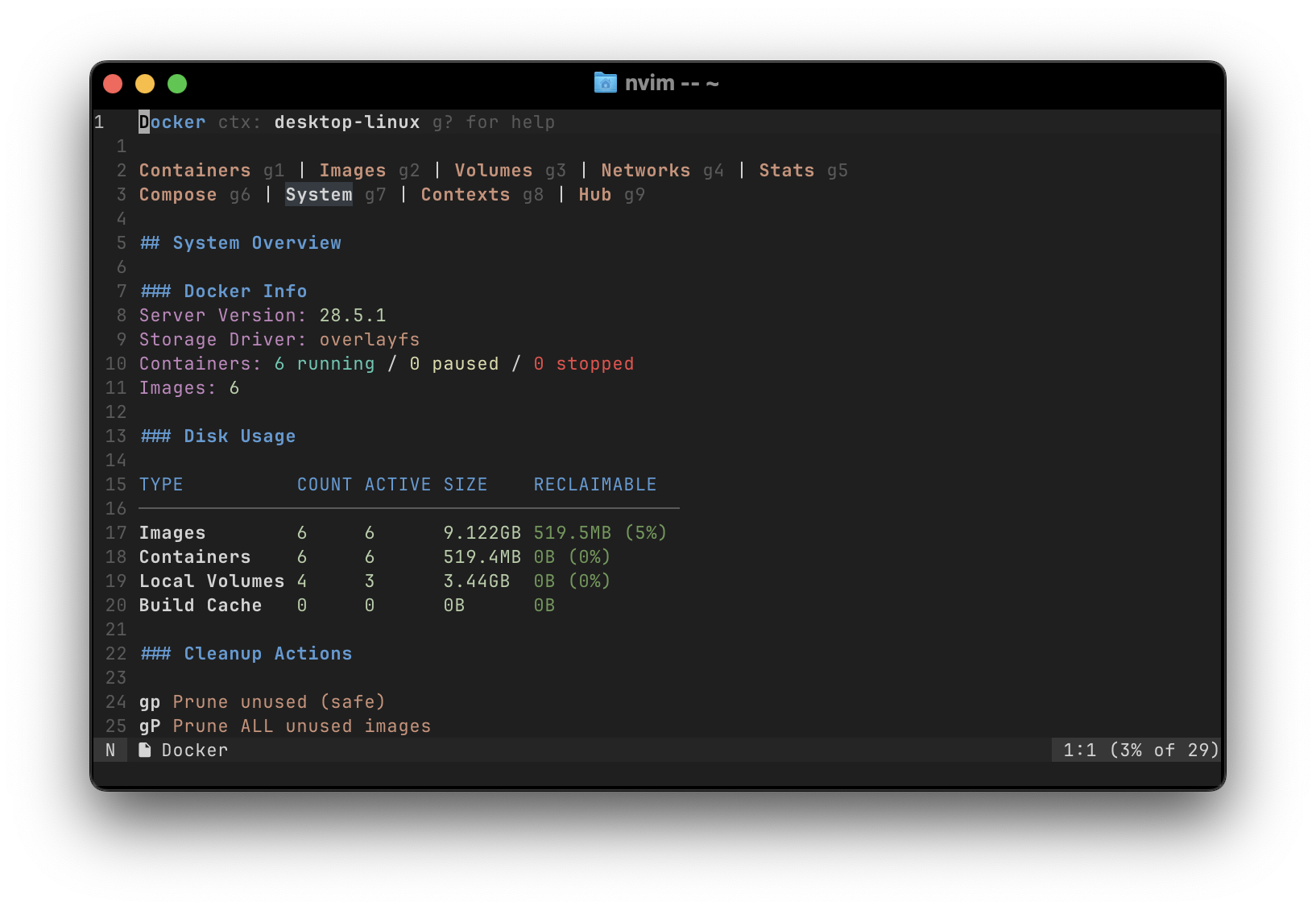Click the 'nvim -- ~' window title
Viewport: 1316px width, 910px height.
pyautogui.click(x=672, y=83)
